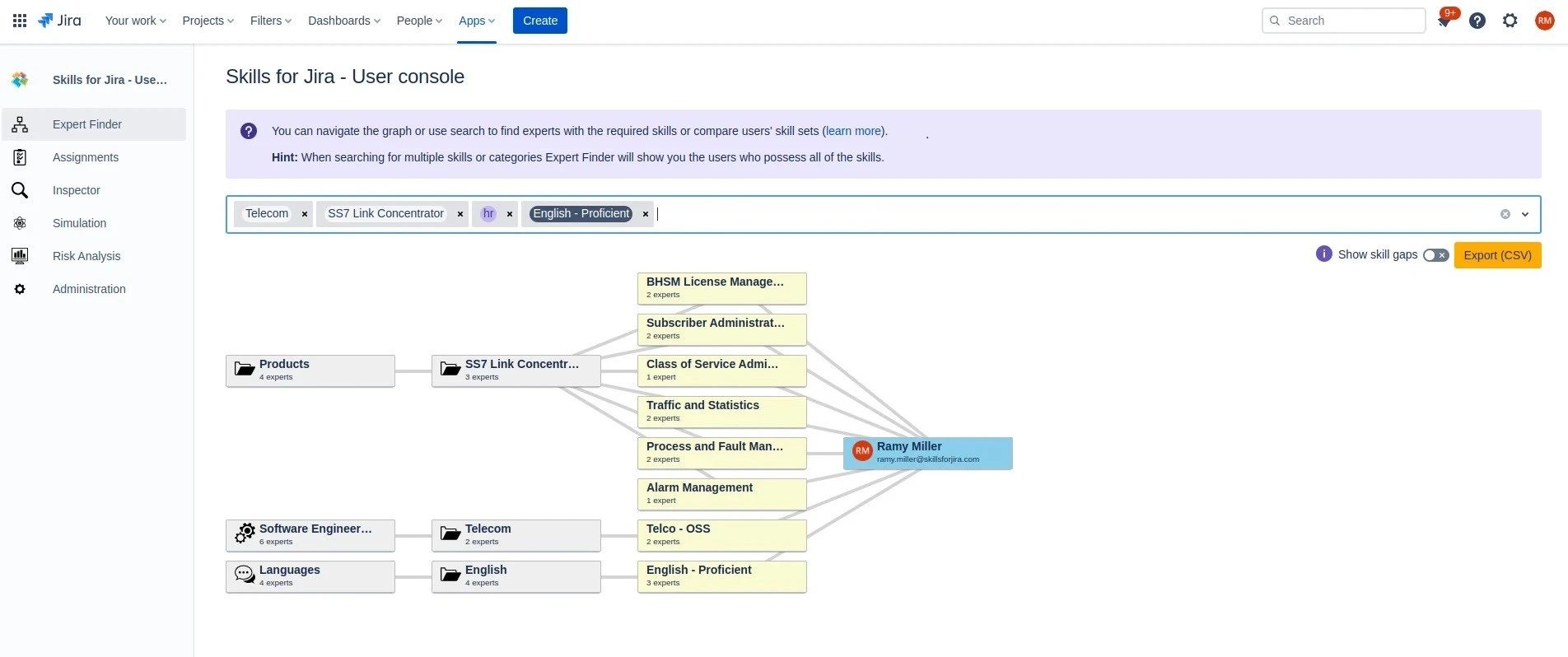Click the Administration gear icon
This screenshot has width=1568, height=657.
point(20,289)
